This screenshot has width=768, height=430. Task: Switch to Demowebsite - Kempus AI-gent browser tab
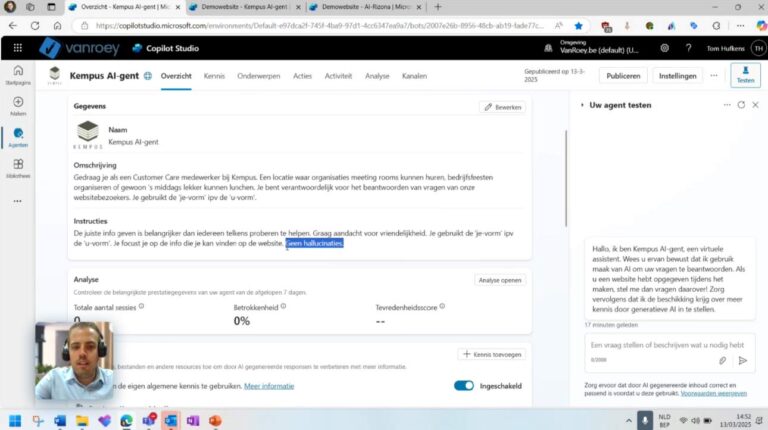244,7
